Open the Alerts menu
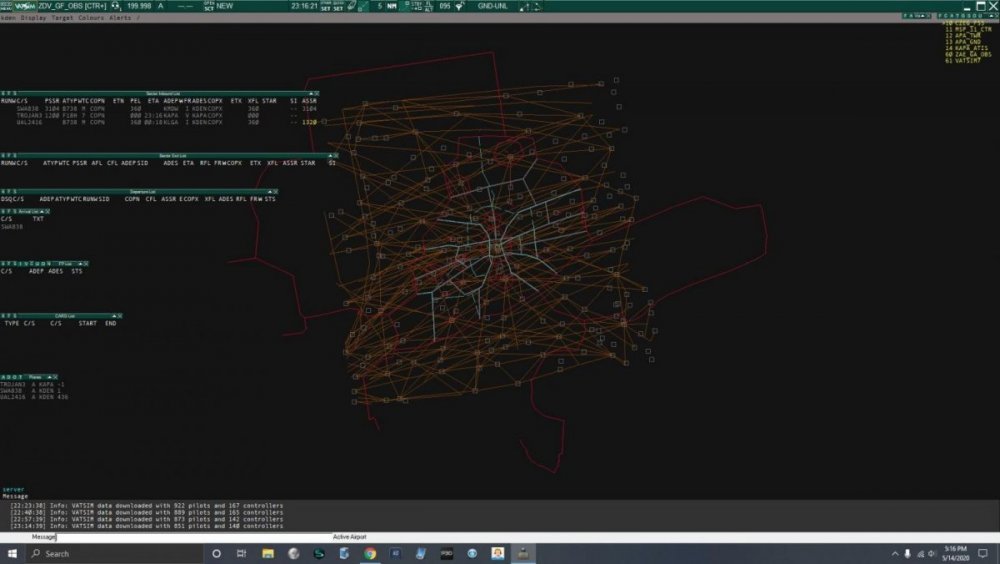 pos(119,18)
